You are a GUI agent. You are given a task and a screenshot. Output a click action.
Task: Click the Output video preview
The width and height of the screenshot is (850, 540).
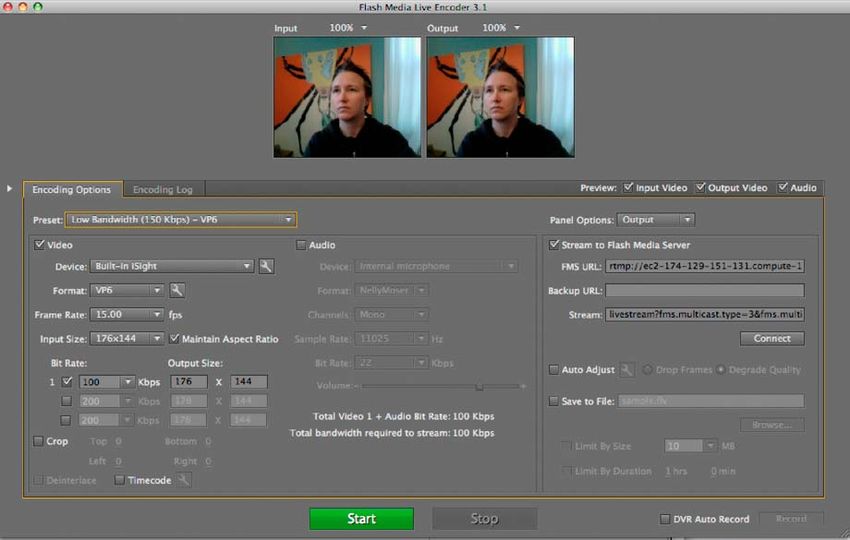[x=500, y=97]
